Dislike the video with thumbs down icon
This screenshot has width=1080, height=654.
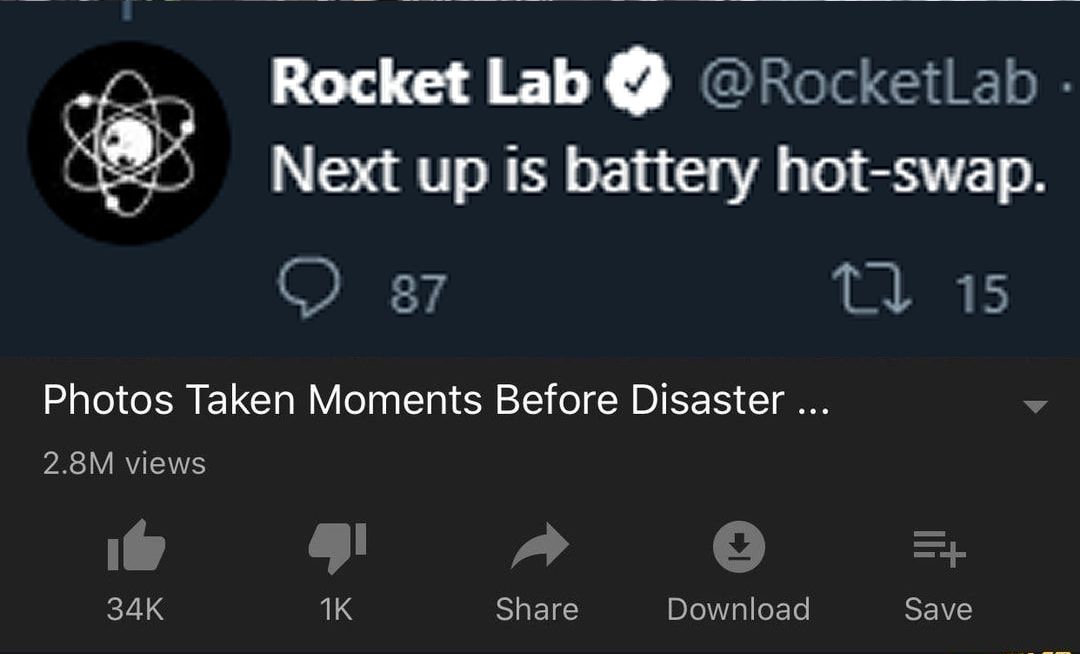coord(337,548)
